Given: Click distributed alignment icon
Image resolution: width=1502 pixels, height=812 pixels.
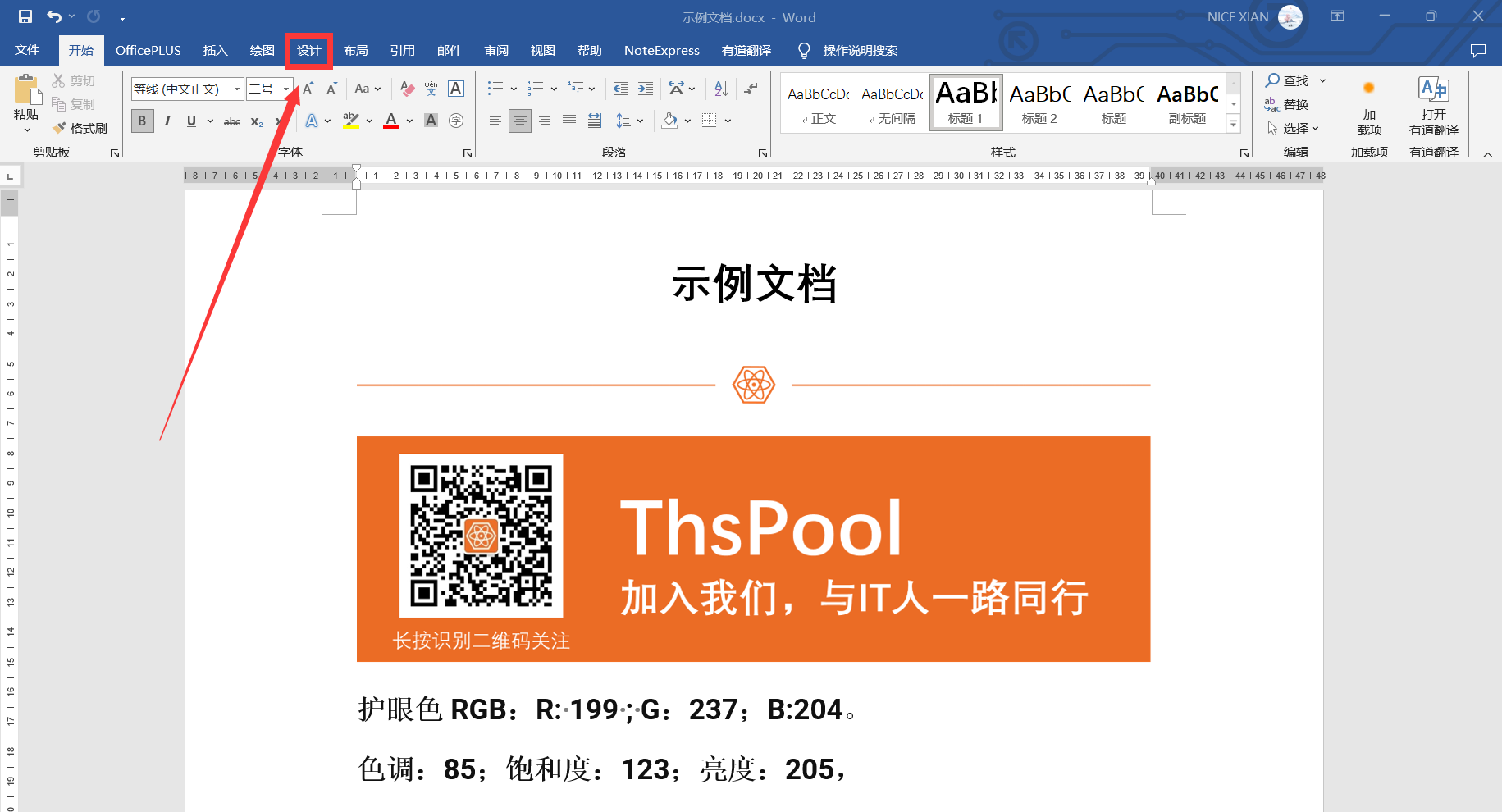Looking at the screenshot, I should pos(594,121).
